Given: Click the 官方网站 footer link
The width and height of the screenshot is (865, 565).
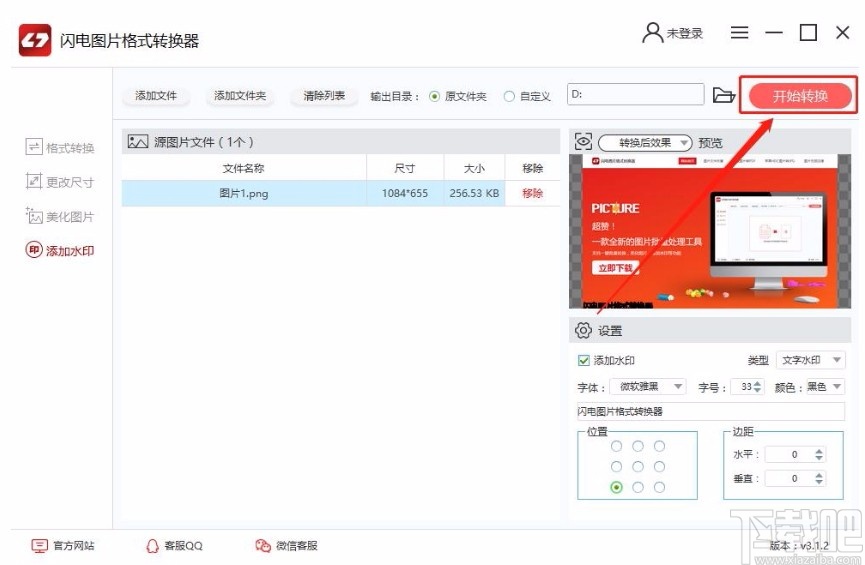Looking at the screenshot, I should (74, 546).
